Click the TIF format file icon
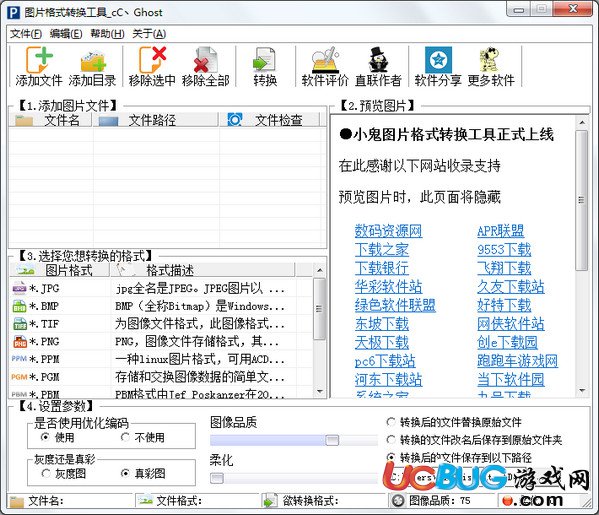This screenshot has width=599, height=515. 19,324
